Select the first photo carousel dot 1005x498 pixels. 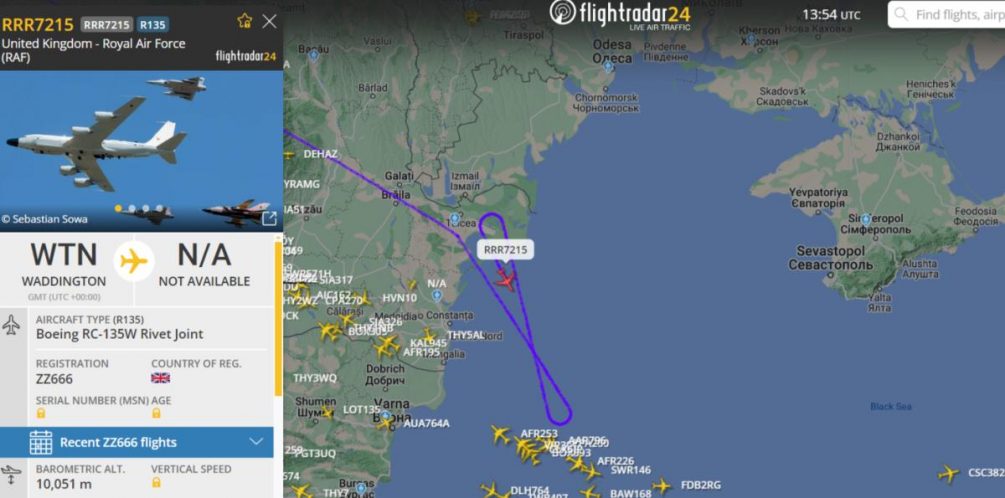tap(118, 208)
